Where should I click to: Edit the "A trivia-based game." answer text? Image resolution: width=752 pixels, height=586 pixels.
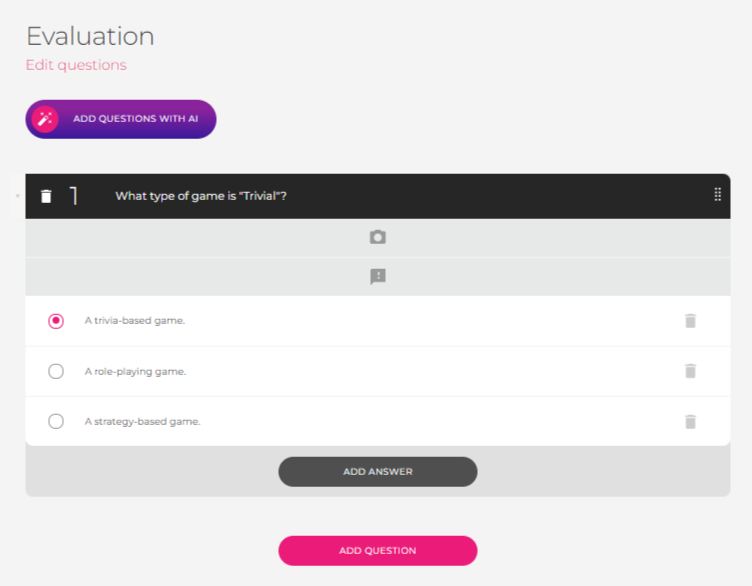(135, 321)
